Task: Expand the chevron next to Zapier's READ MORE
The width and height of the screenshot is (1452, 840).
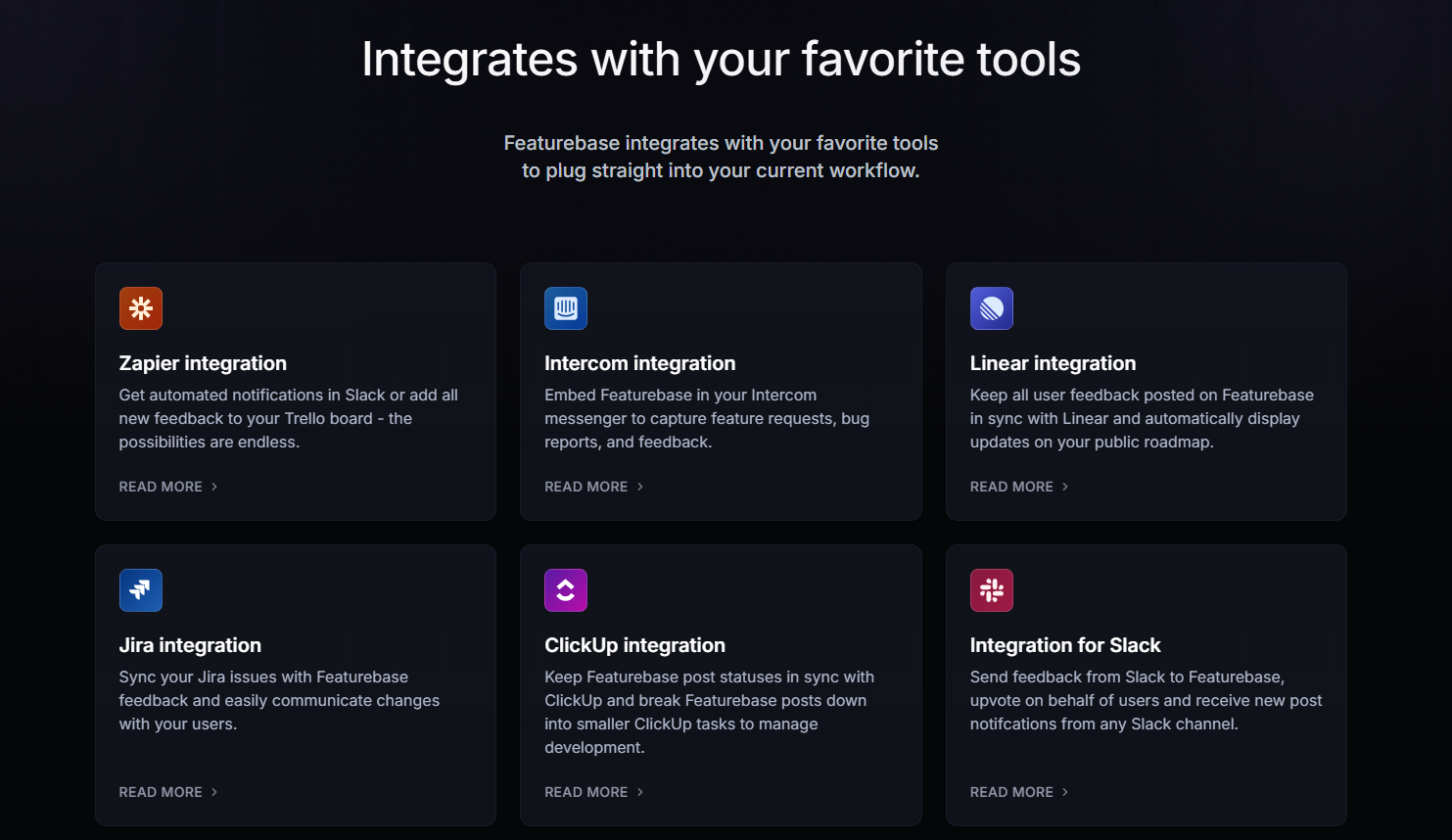Action: point(214,487)
